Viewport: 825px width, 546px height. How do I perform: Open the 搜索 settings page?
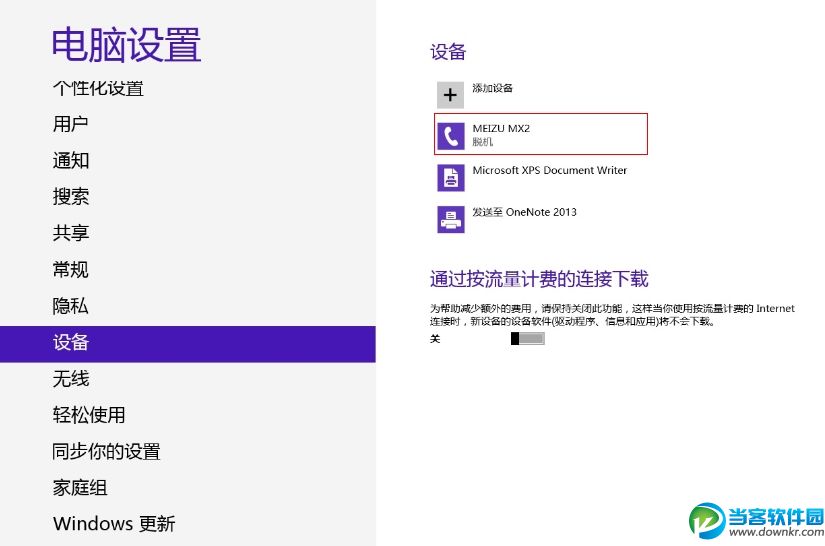pos(71,197)
